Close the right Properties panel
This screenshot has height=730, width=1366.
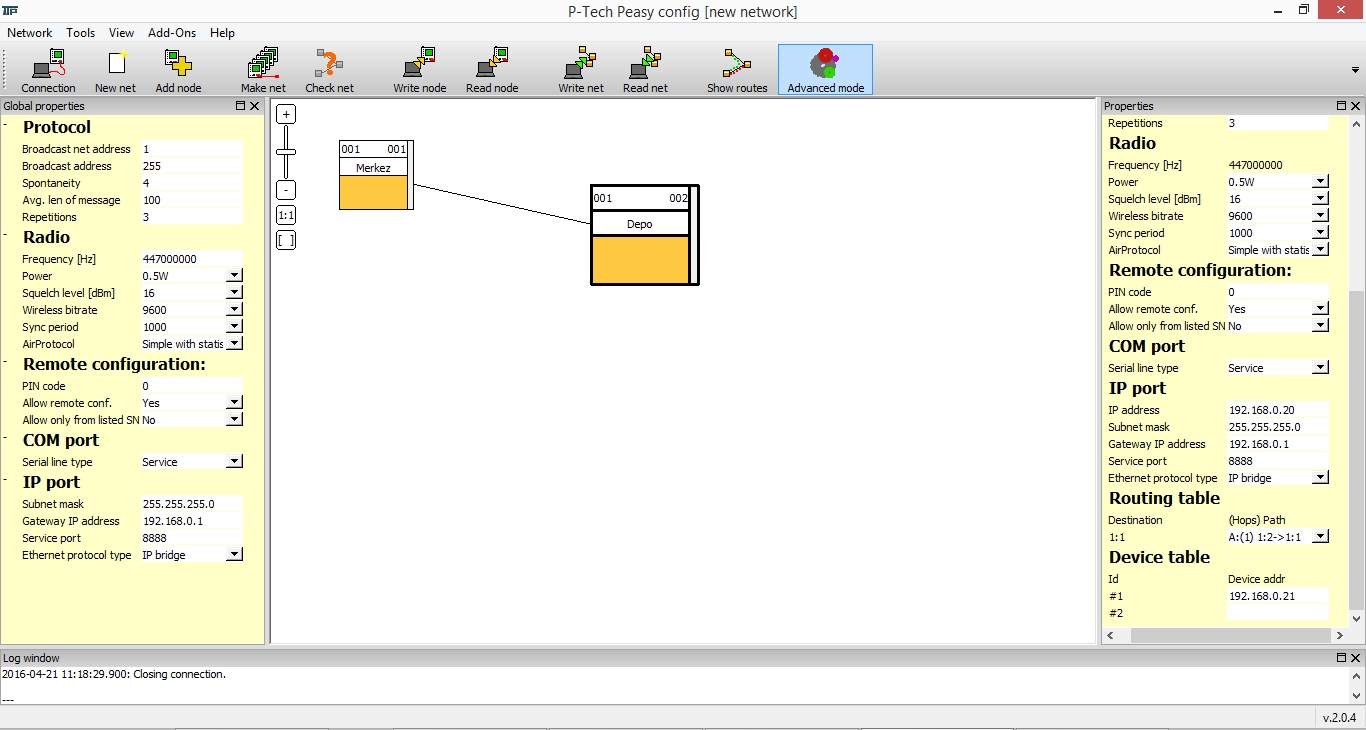point(1356,106)
